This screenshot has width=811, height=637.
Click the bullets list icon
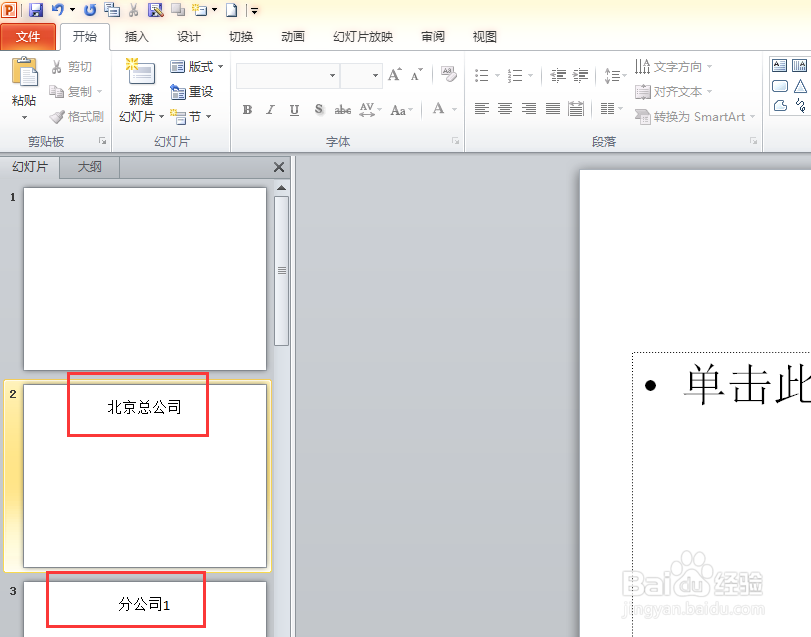[x=482, y=75]
